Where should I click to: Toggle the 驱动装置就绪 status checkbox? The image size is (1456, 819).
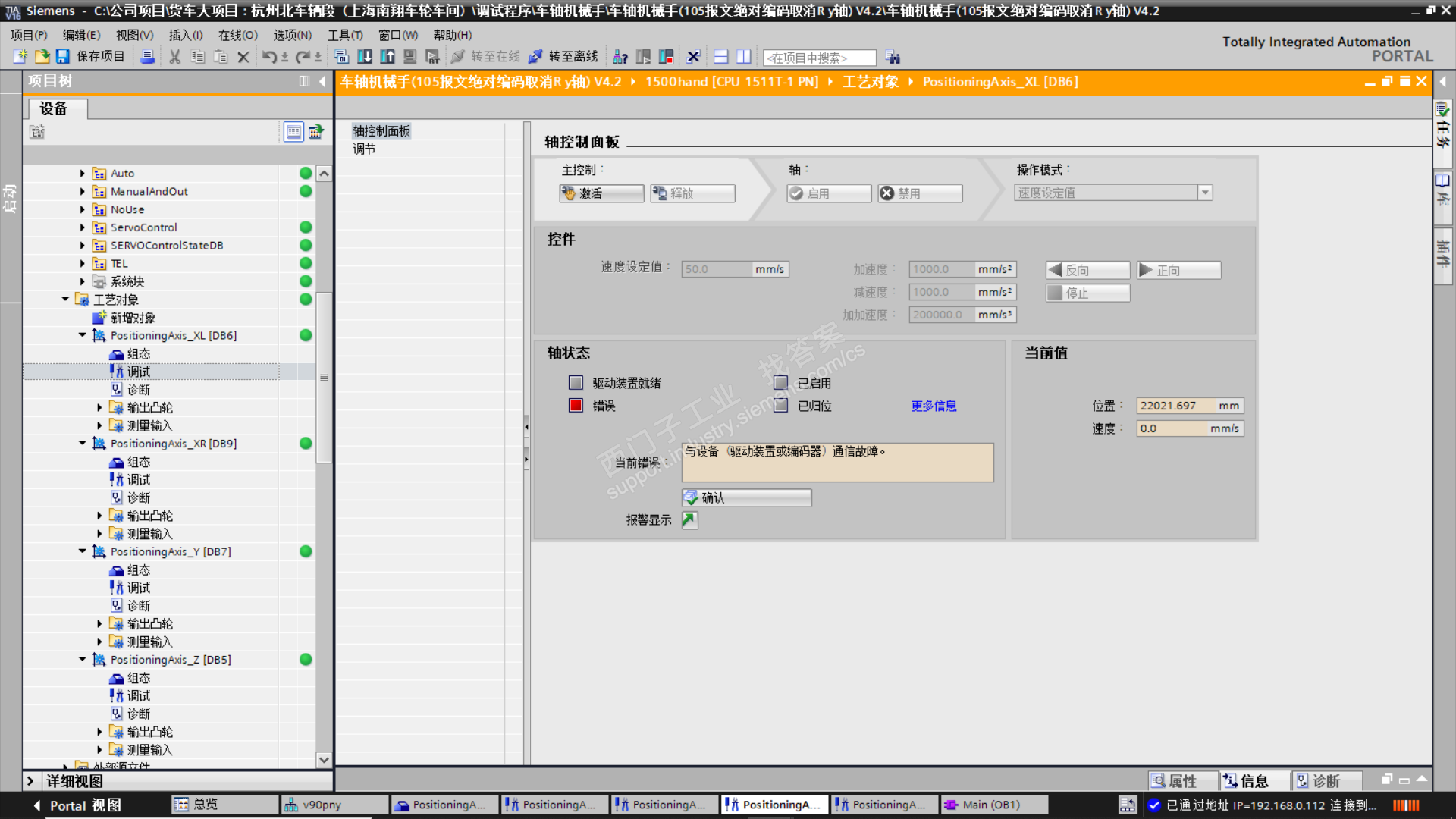click(576, 383)
